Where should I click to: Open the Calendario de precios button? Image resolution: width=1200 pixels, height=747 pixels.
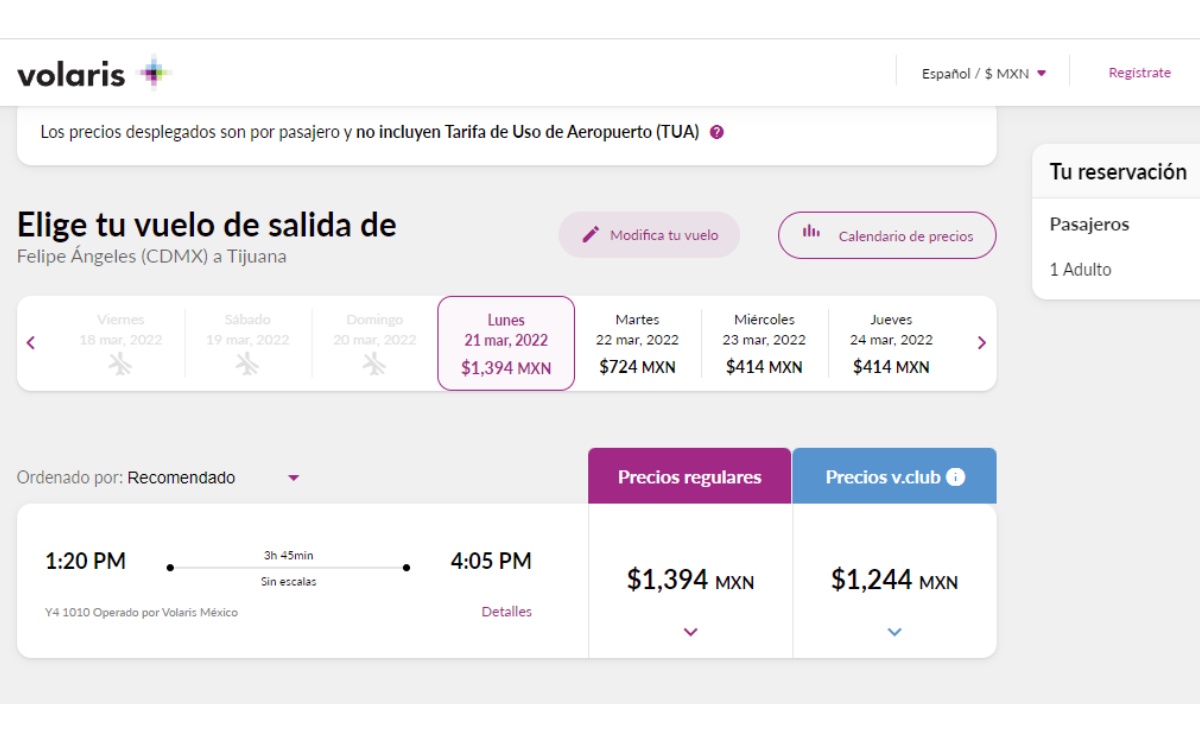tap(887, 236)
